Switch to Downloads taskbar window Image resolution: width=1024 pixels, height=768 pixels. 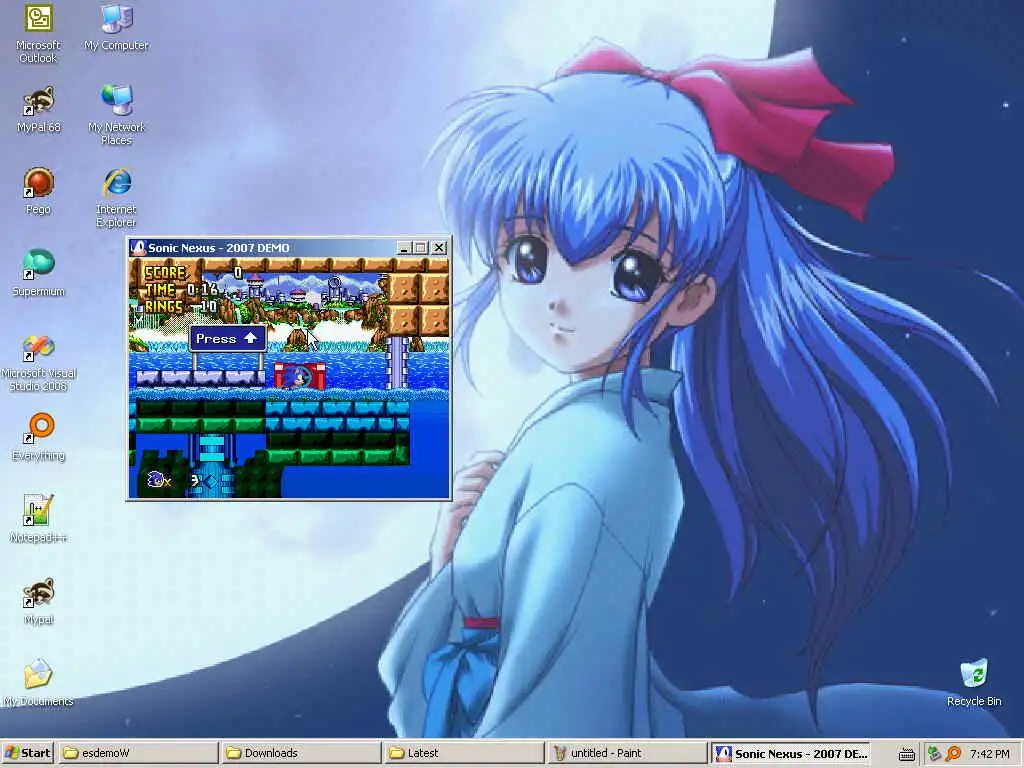point(300,753)
